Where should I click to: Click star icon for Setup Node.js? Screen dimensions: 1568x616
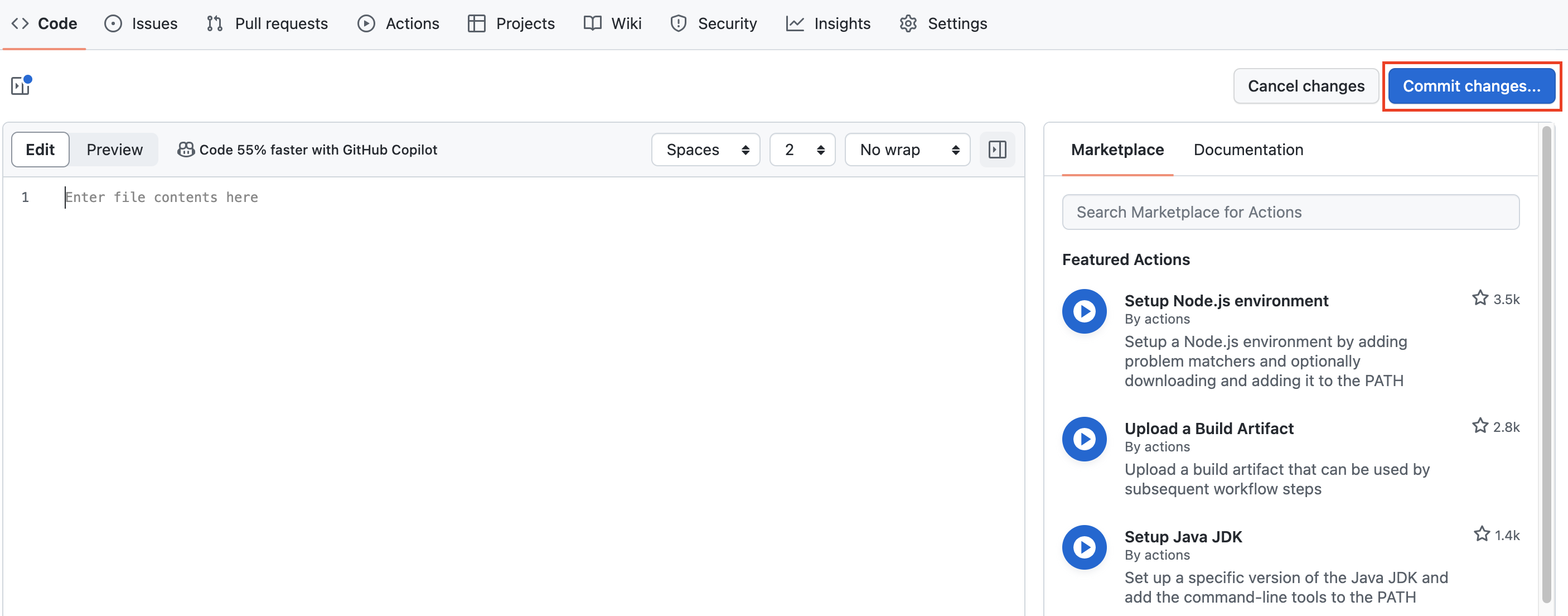pos(1480,298)
